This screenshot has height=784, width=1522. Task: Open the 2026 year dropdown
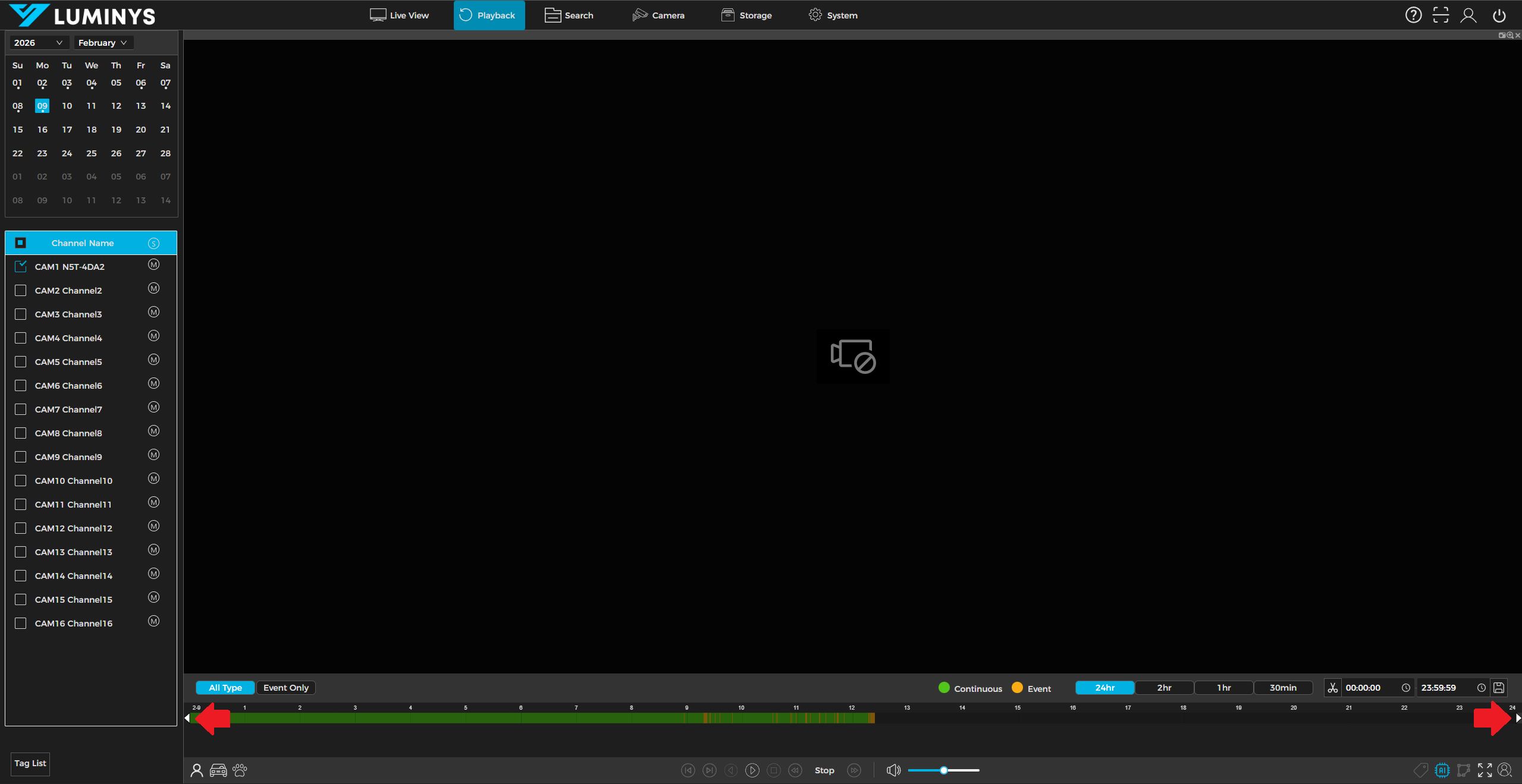(x=37, y=43)
